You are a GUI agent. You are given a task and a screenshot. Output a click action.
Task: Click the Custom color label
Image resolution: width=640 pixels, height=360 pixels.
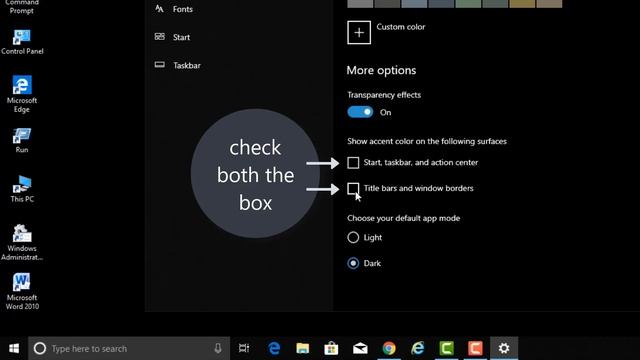pyautogui.click(x=400, y=27)
